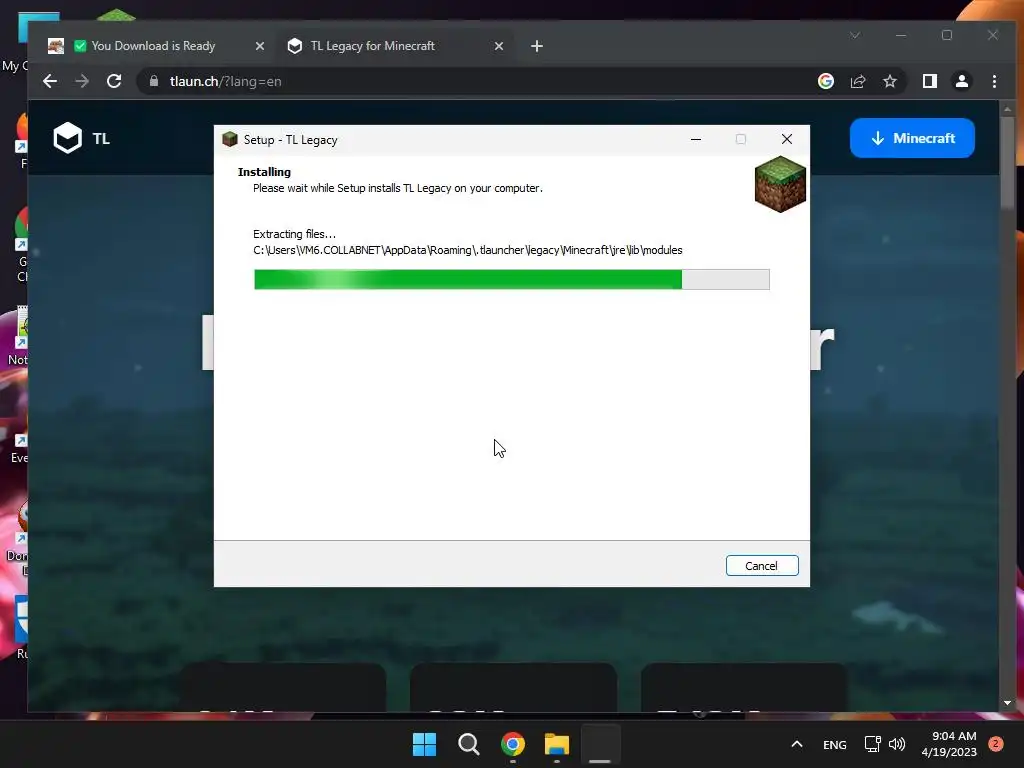Go back to previous page
This screenshot has width=1024, height=768.
50,81
